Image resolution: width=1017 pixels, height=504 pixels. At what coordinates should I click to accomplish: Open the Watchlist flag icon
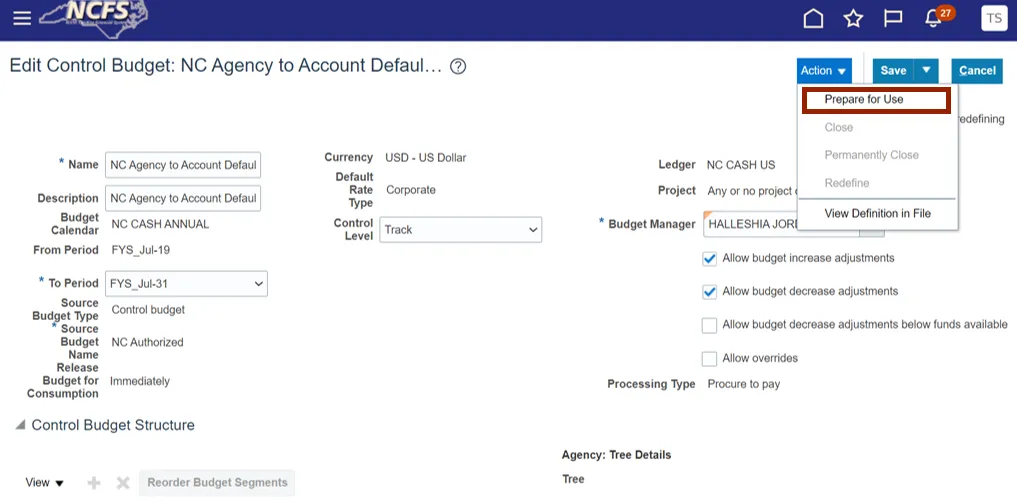click(893, 19)
